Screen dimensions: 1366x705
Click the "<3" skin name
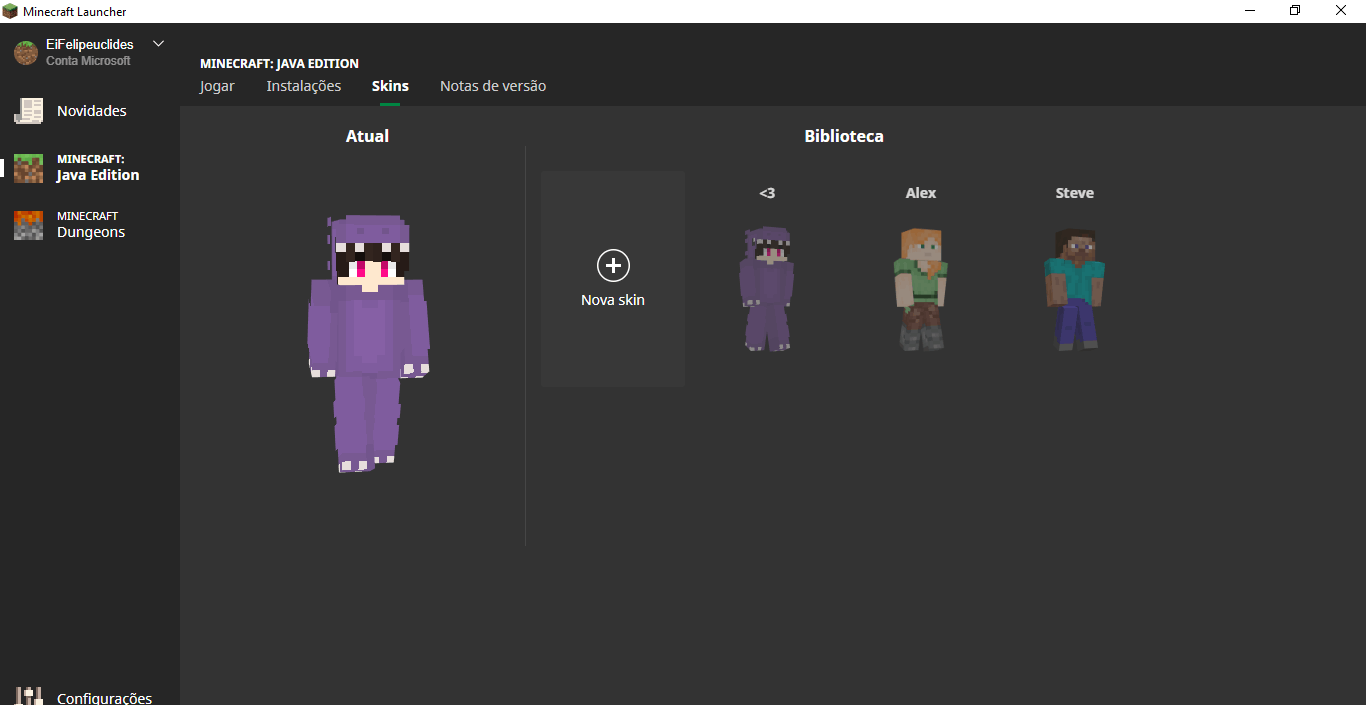click(x=767, y=193)
